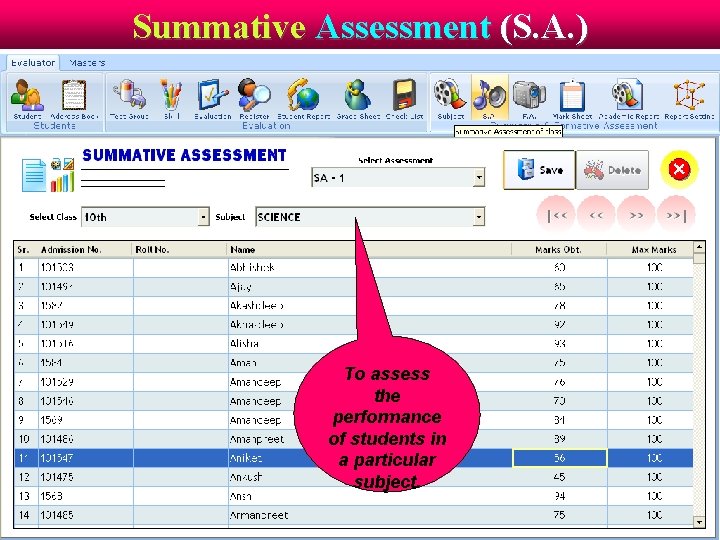Click admission number 1569
The height and width of the screenshot is (540, 720).
point(51,420)
